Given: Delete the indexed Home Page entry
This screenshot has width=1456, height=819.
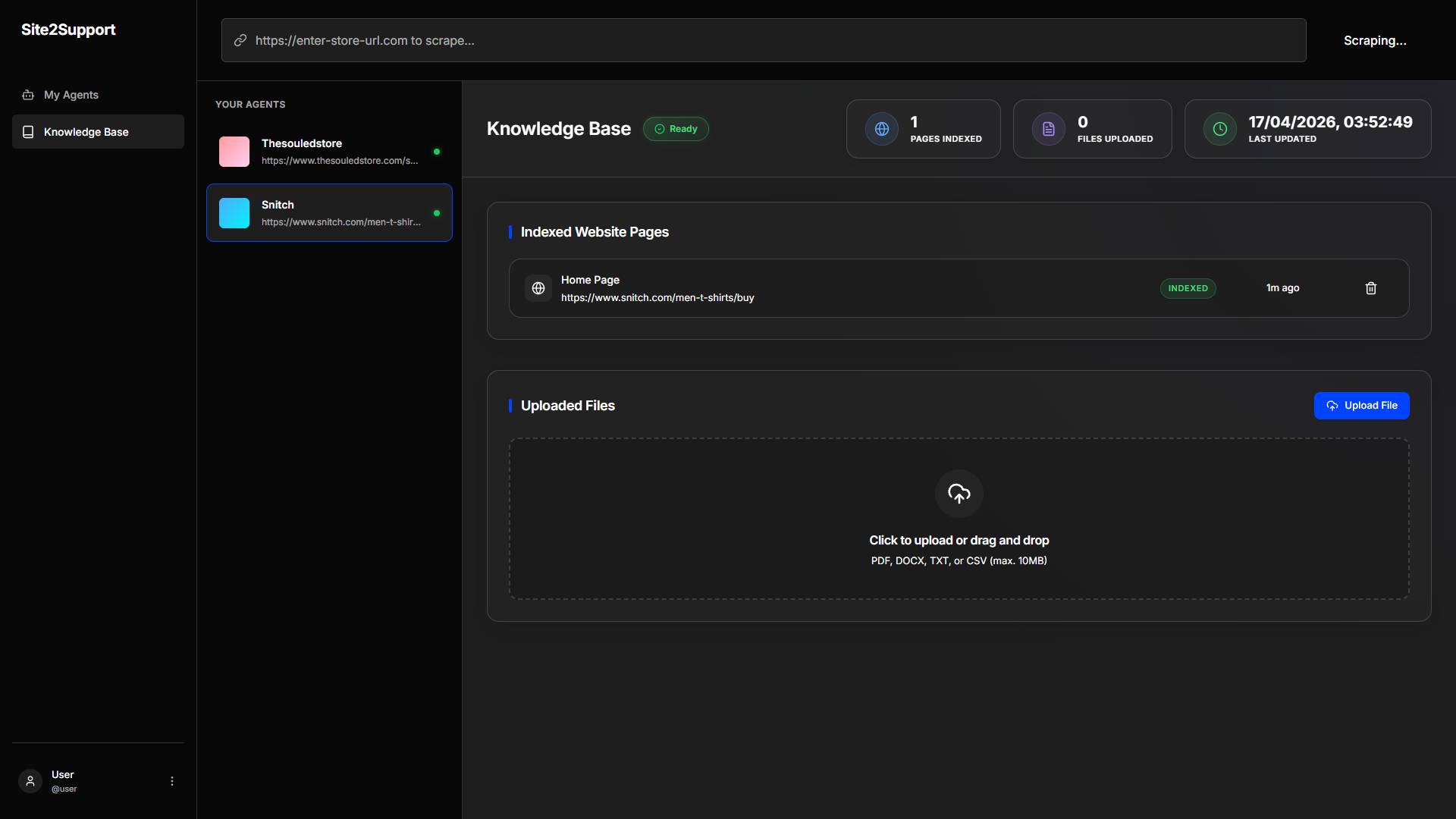Looking at the screenshot, I should [1370, 288].
